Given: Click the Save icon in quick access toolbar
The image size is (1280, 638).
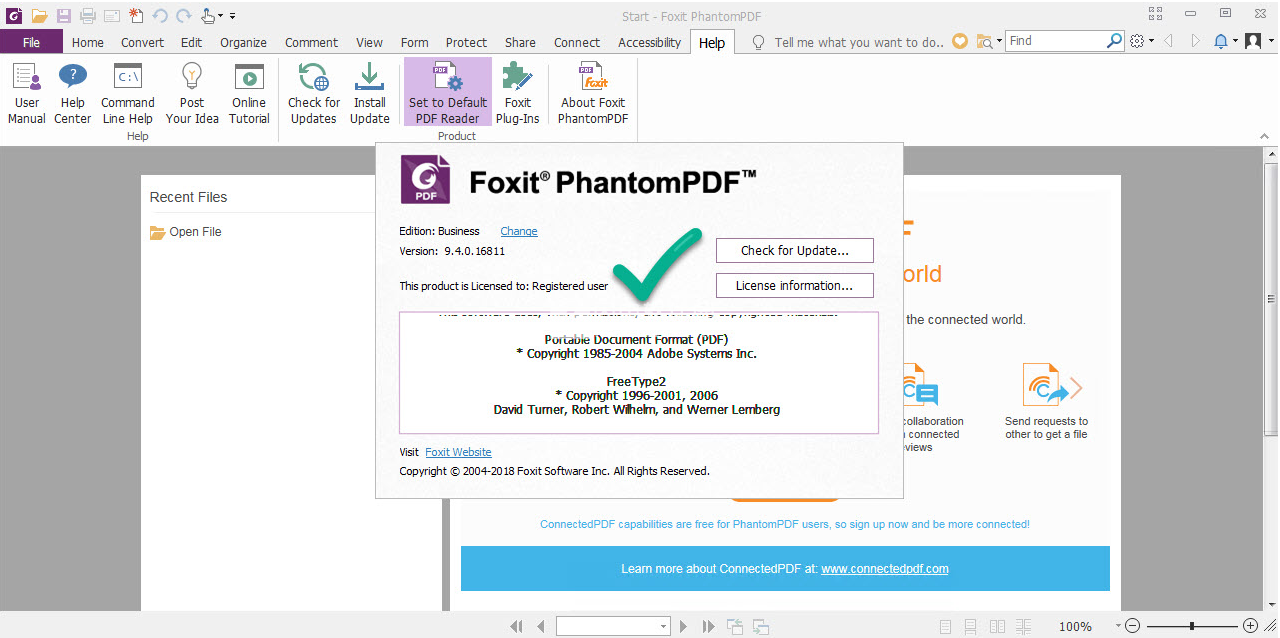Looking at the screenshot, I should (64, 15).
